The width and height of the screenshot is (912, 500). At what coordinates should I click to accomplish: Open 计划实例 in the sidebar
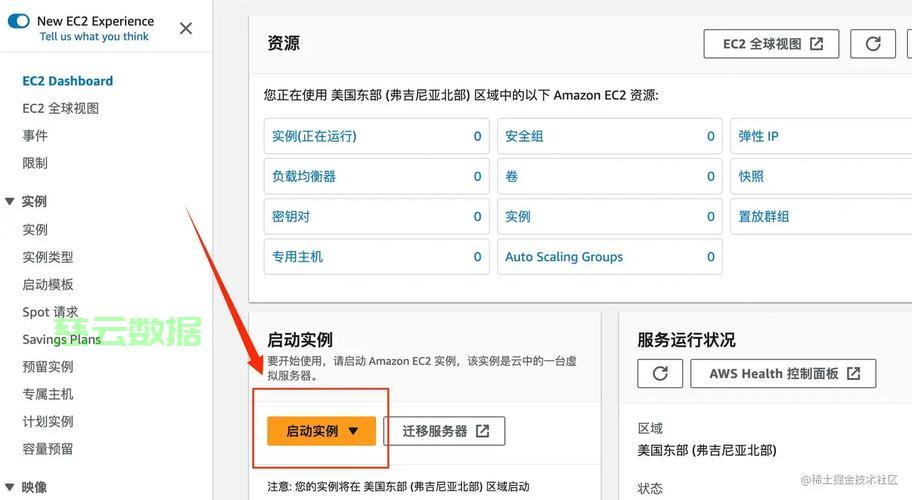48,421
